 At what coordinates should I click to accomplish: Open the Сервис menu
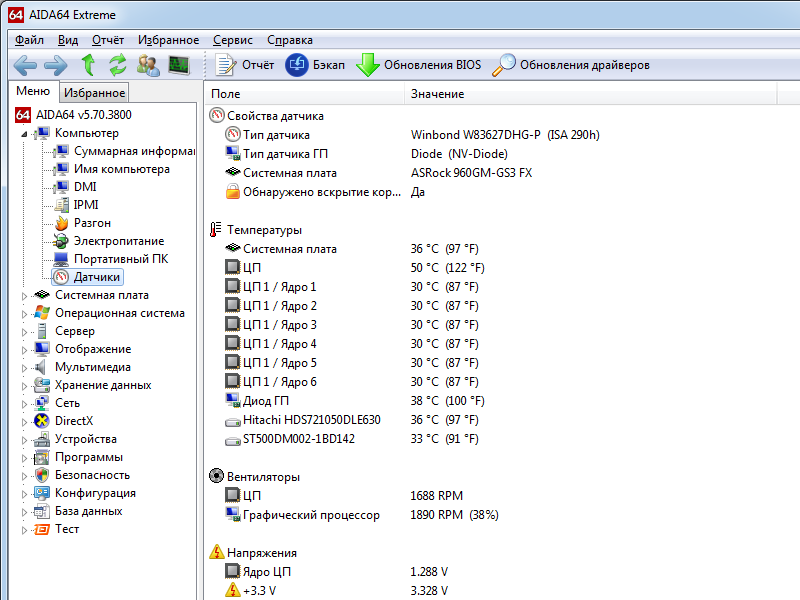click(233, 40)
